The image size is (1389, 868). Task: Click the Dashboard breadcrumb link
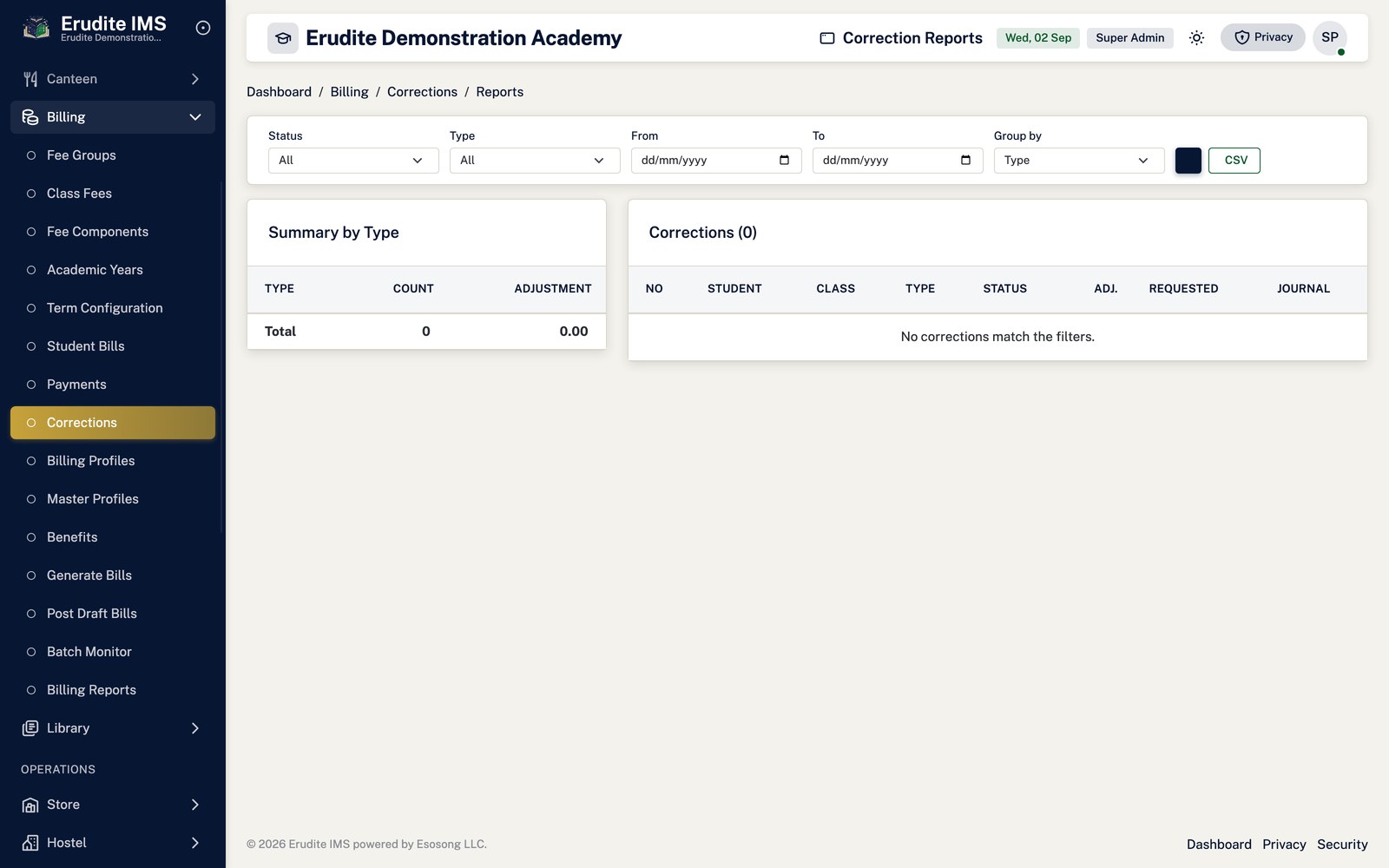[279, 92]
